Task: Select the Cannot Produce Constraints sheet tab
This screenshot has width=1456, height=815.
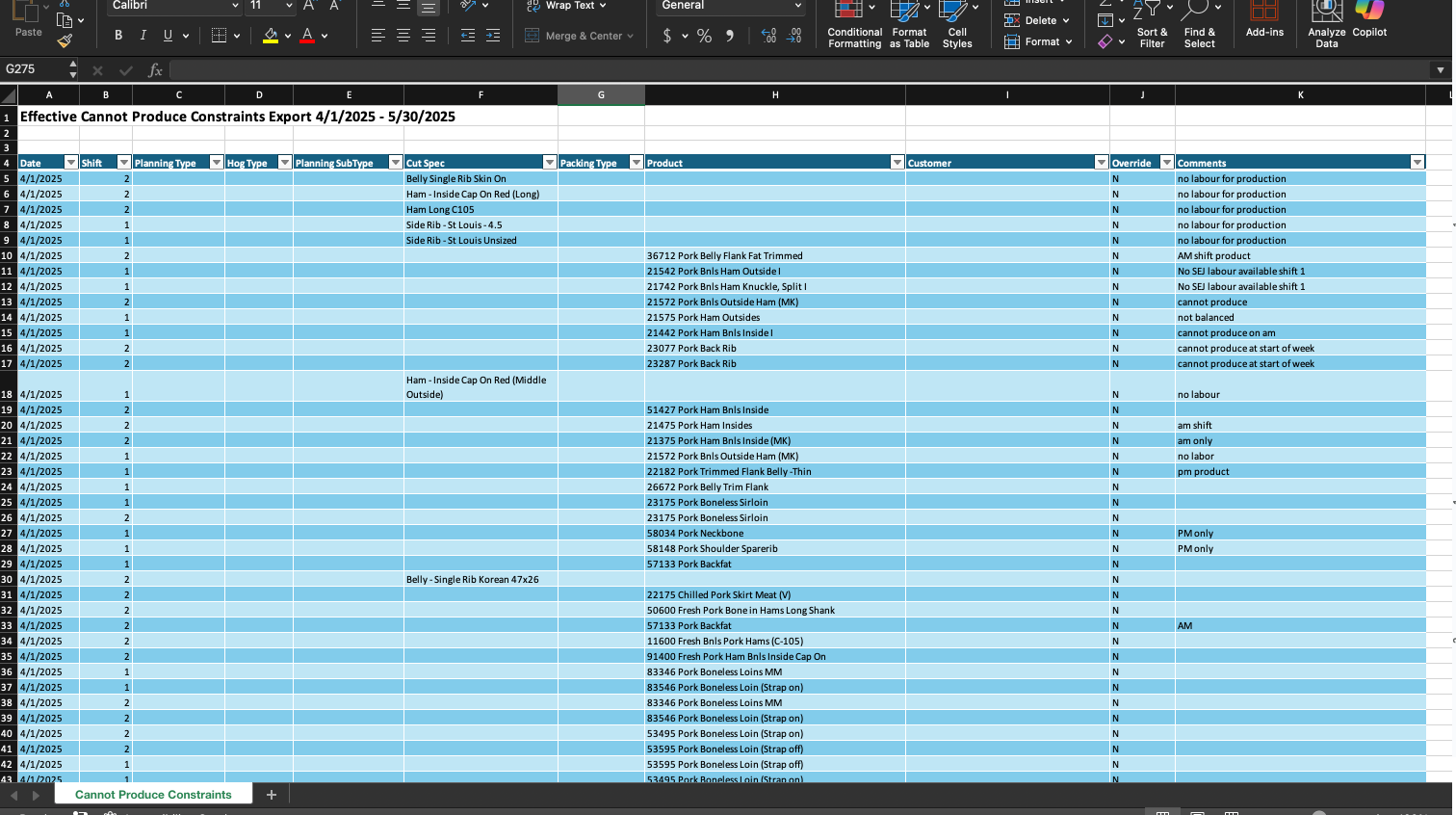Action: (x=153, y=795)
